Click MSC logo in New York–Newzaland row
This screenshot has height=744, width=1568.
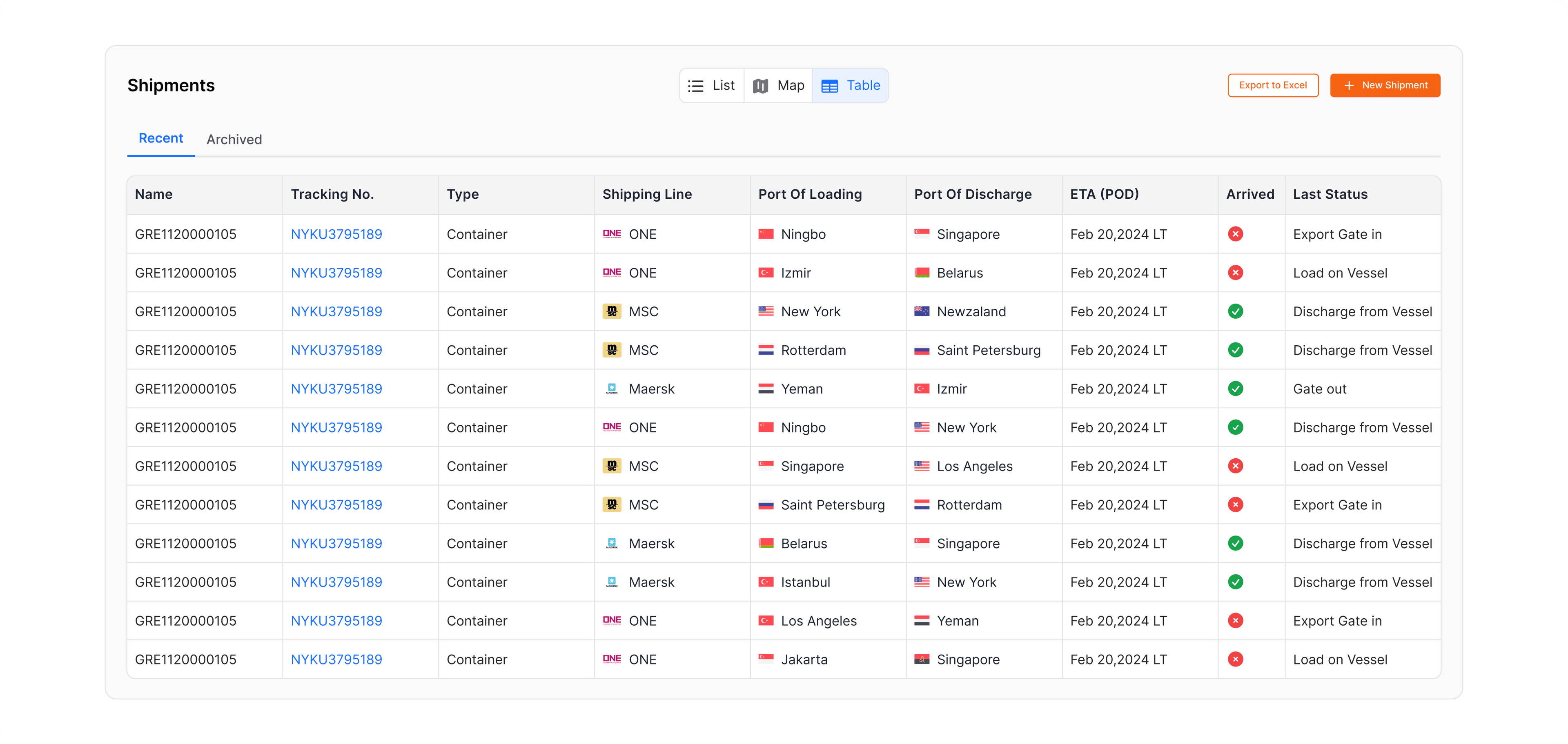(612, 311)
